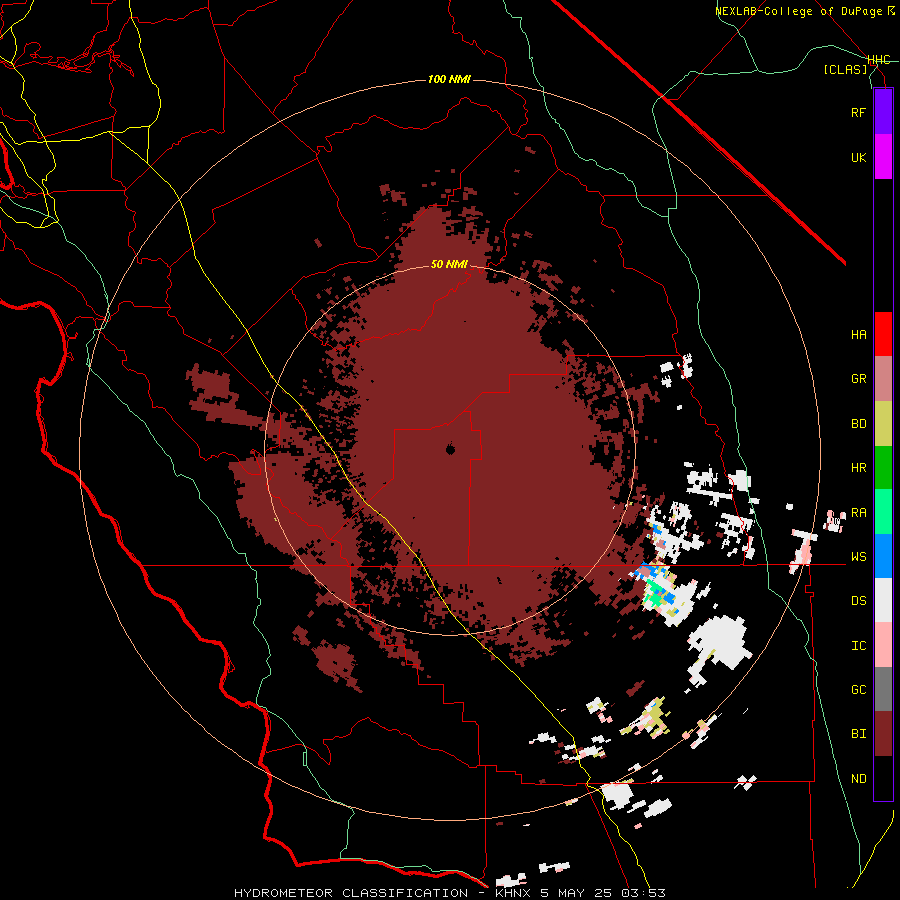
Task: Click the HA red legend swatch
Action: click(883, 334)
